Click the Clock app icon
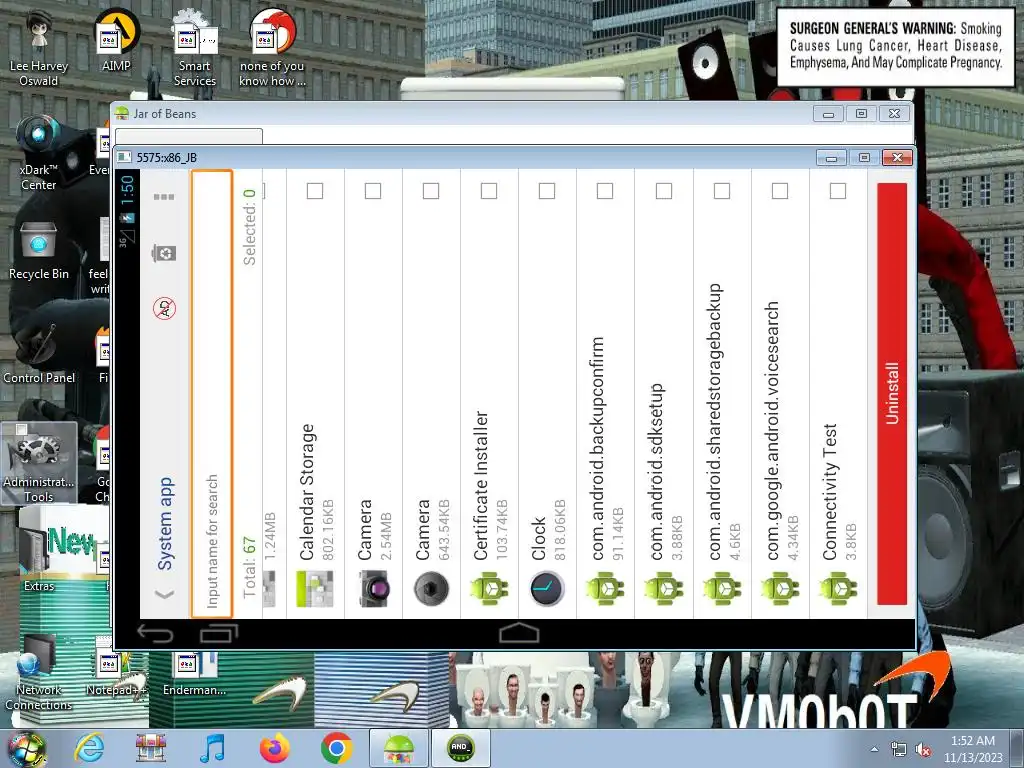This screenshot has width=1024, height=768. pos(547,588)
